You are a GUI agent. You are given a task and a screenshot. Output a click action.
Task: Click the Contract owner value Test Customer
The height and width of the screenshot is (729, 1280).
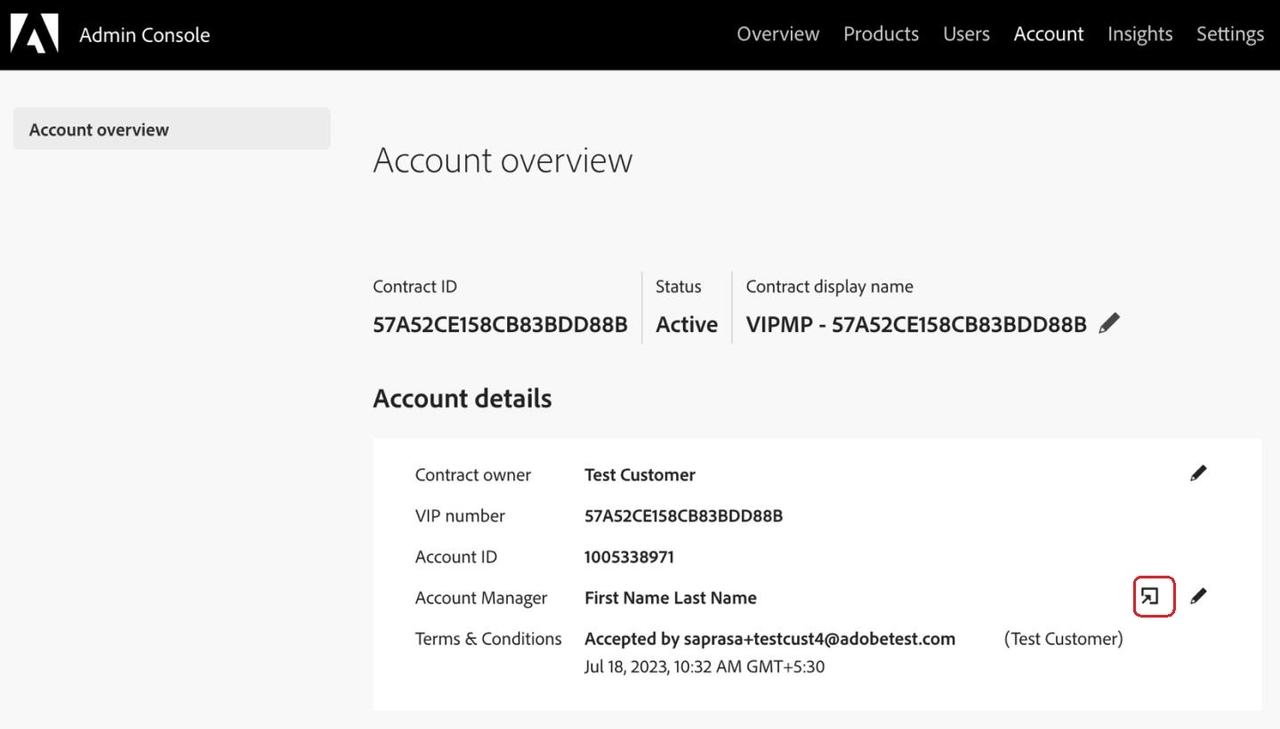click(x=639, y=475)
